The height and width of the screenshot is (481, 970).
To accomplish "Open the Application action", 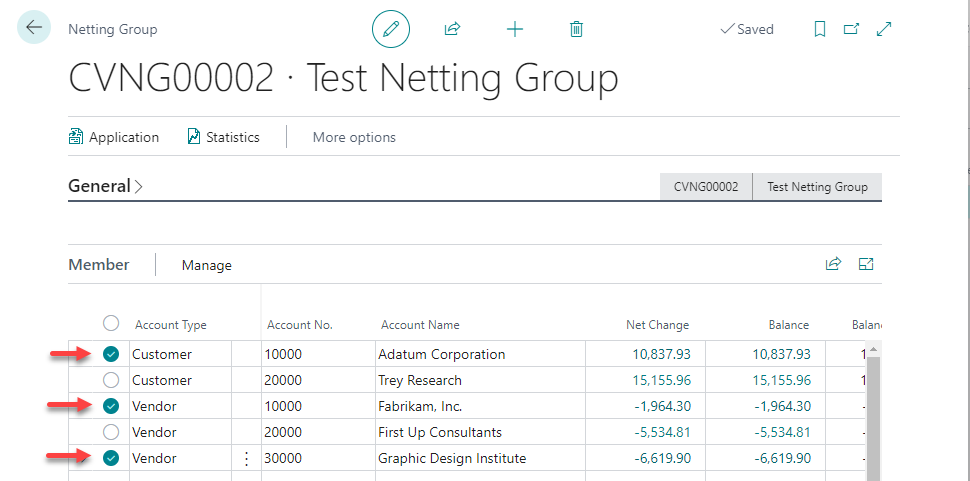I will [x=114, y=137].
